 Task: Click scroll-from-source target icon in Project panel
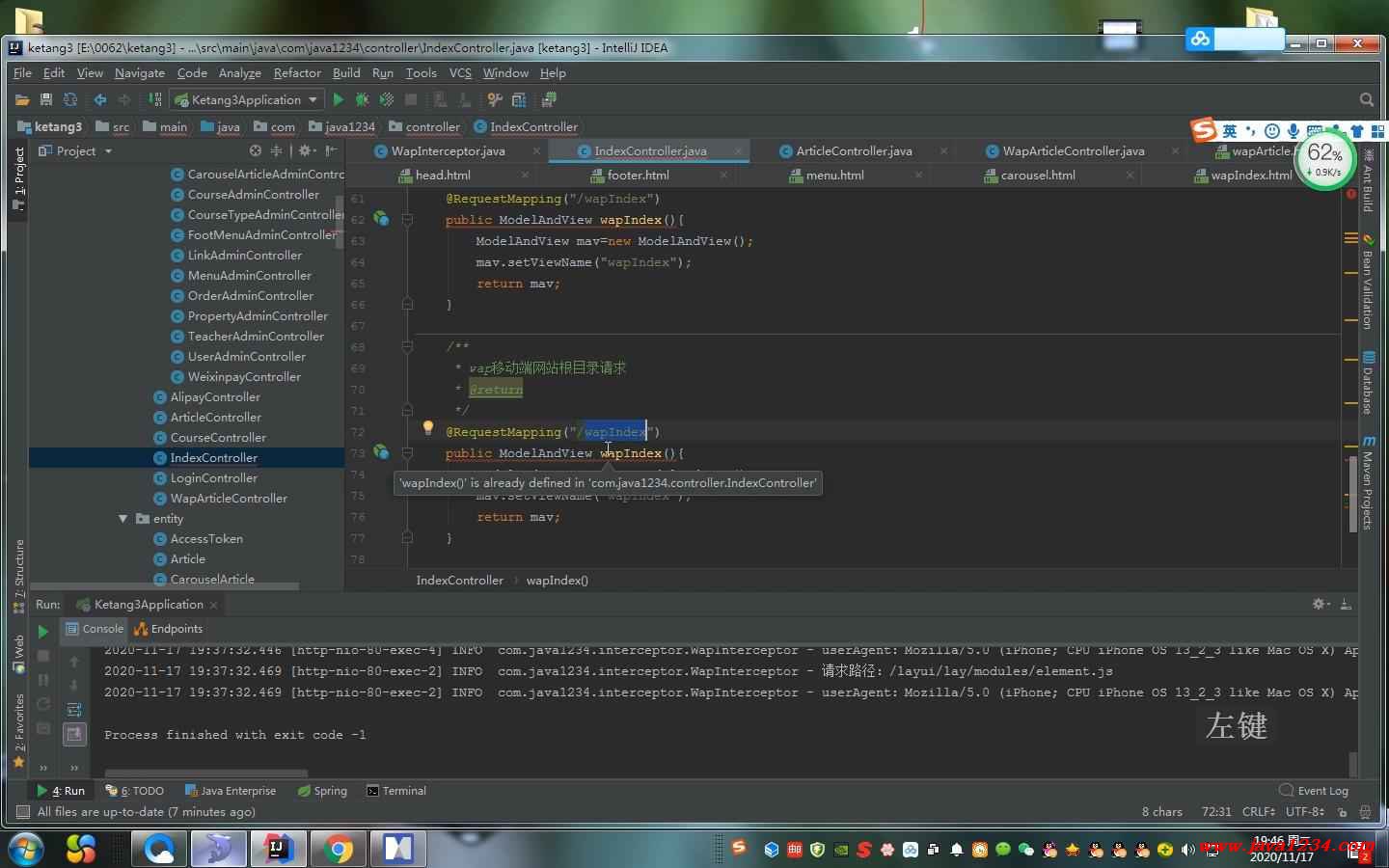click(256, 150)
